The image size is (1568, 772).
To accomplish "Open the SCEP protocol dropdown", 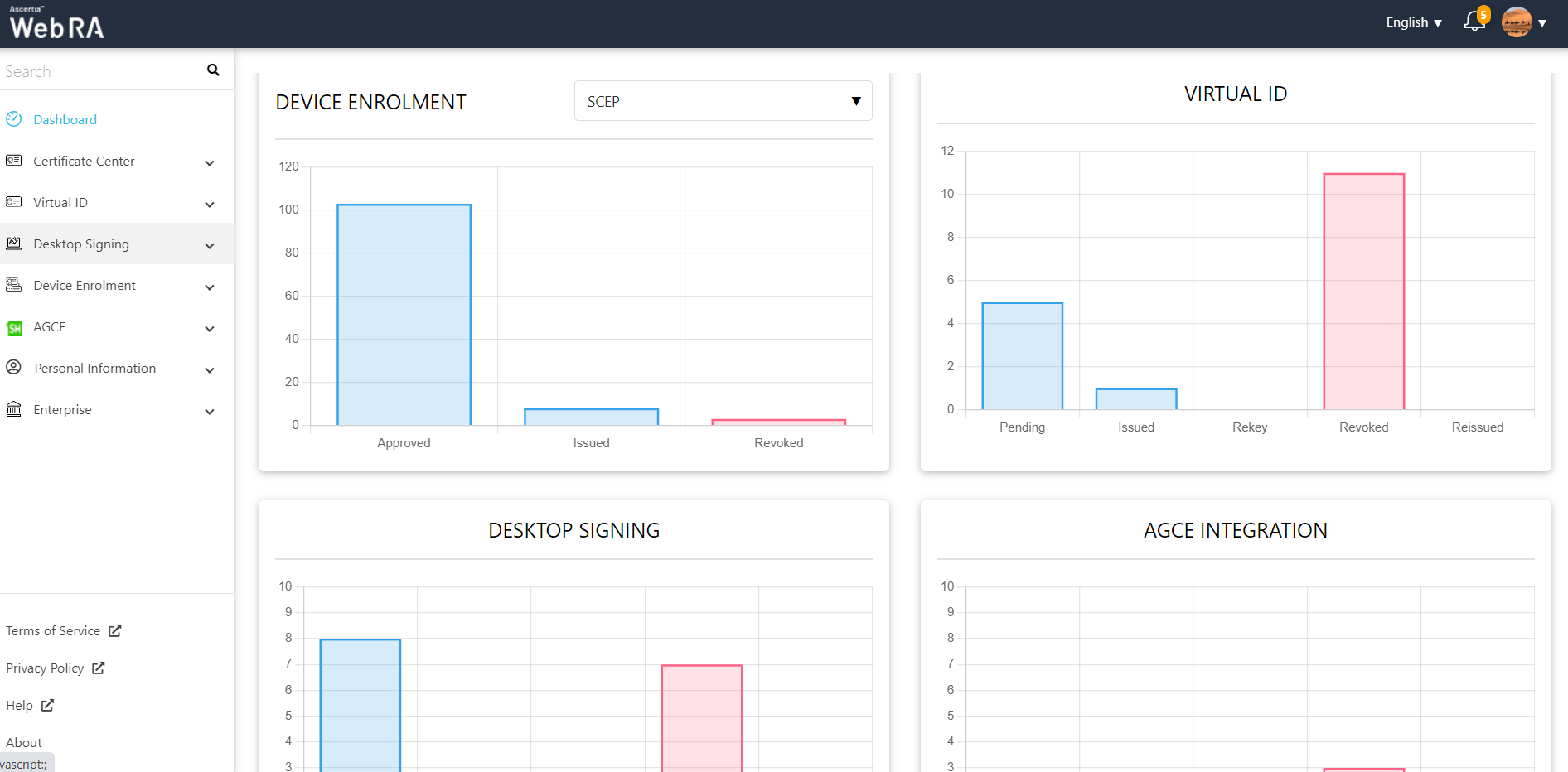I will click(x=723, y=101).
